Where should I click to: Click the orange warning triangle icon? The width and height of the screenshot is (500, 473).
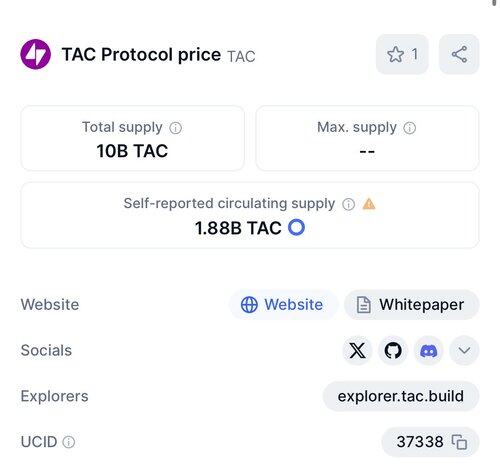point(369,204)
